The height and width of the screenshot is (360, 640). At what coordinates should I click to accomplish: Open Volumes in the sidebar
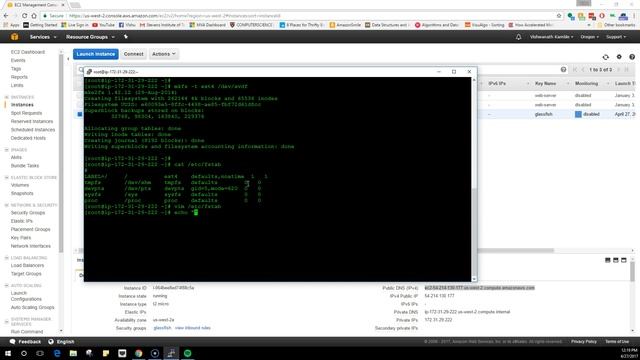coord(20,185)
